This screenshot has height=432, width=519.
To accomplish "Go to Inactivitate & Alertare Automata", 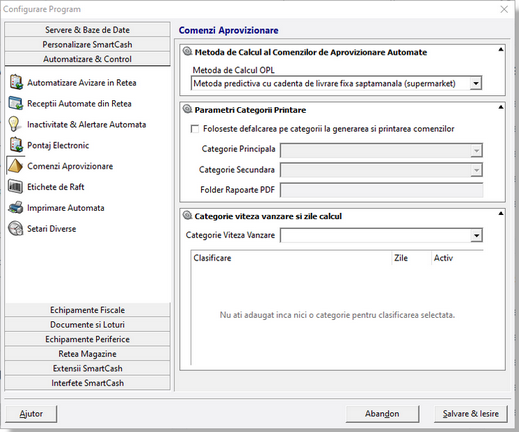I will tap(87, 124).
